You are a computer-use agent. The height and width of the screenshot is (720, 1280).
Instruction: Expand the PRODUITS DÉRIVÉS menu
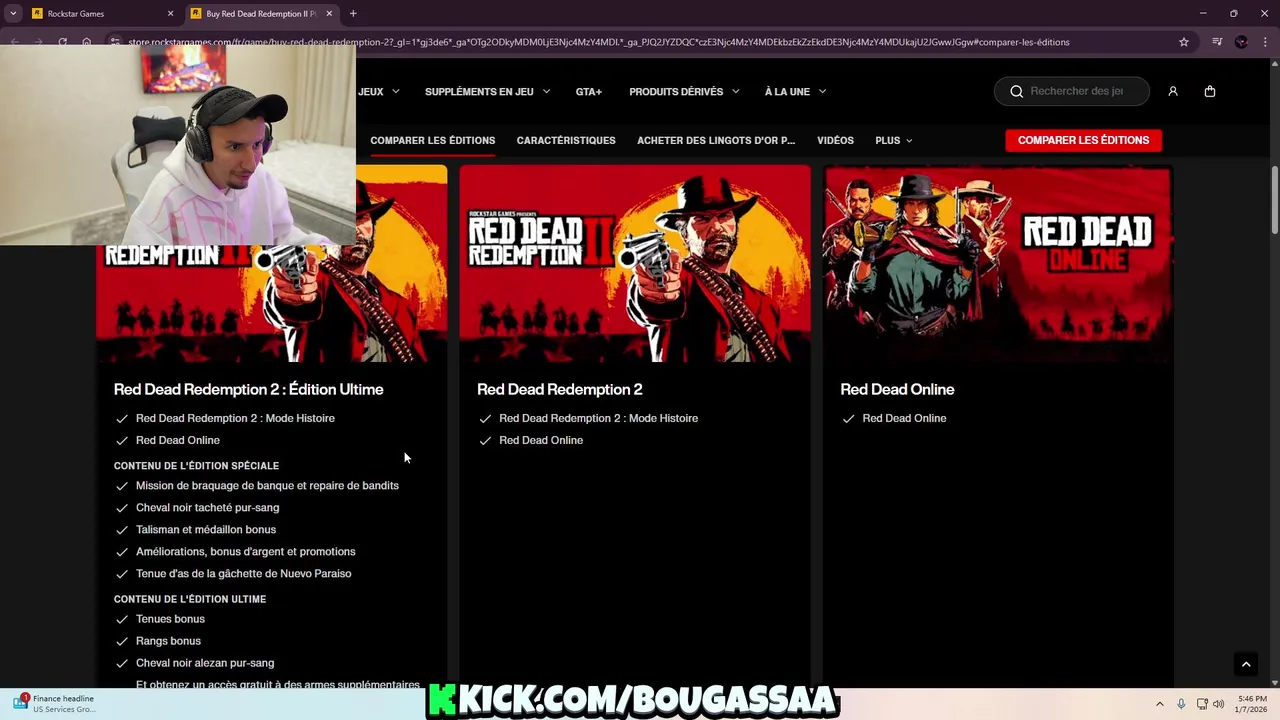coord(685,91)
